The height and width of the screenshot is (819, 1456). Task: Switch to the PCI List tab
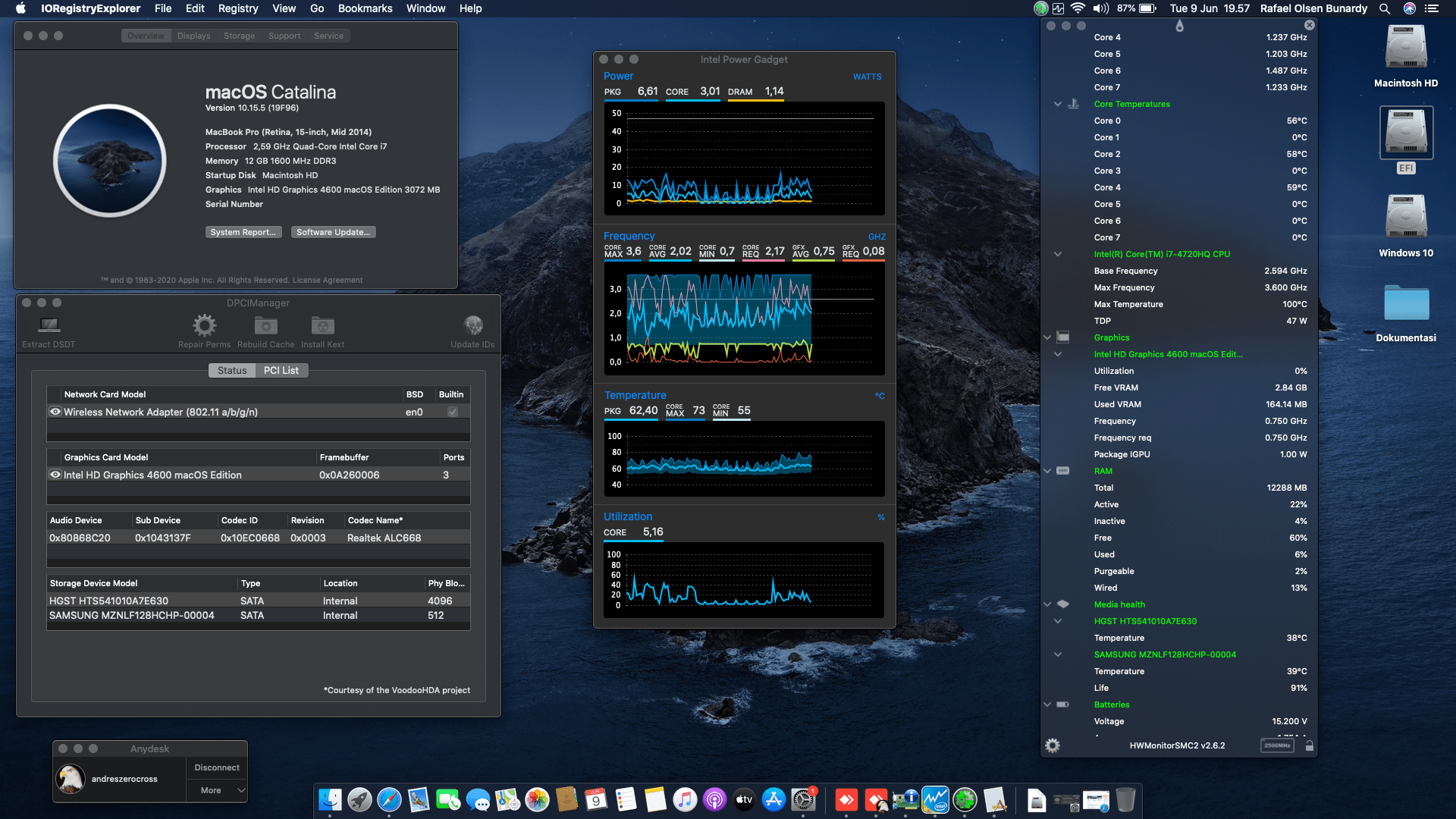281,370
